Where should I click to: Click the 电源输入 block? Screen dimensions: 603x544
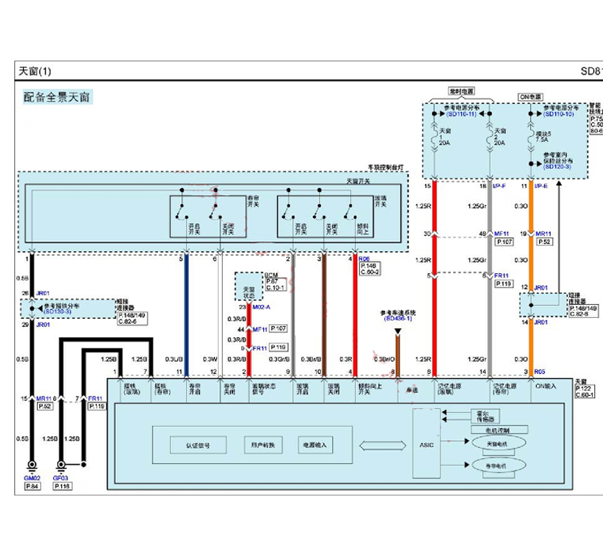pos(315,445)
